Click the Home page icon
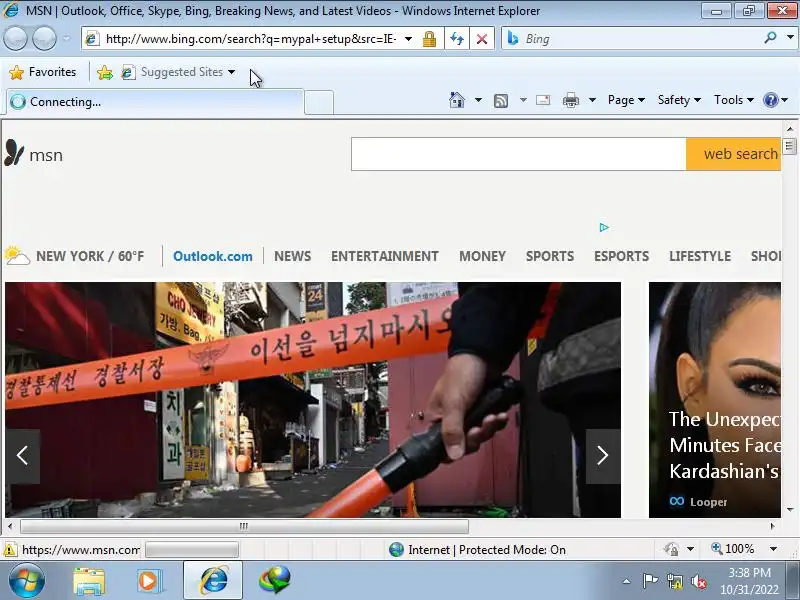The width and height of the screenshot is (800, 600). 457,100
